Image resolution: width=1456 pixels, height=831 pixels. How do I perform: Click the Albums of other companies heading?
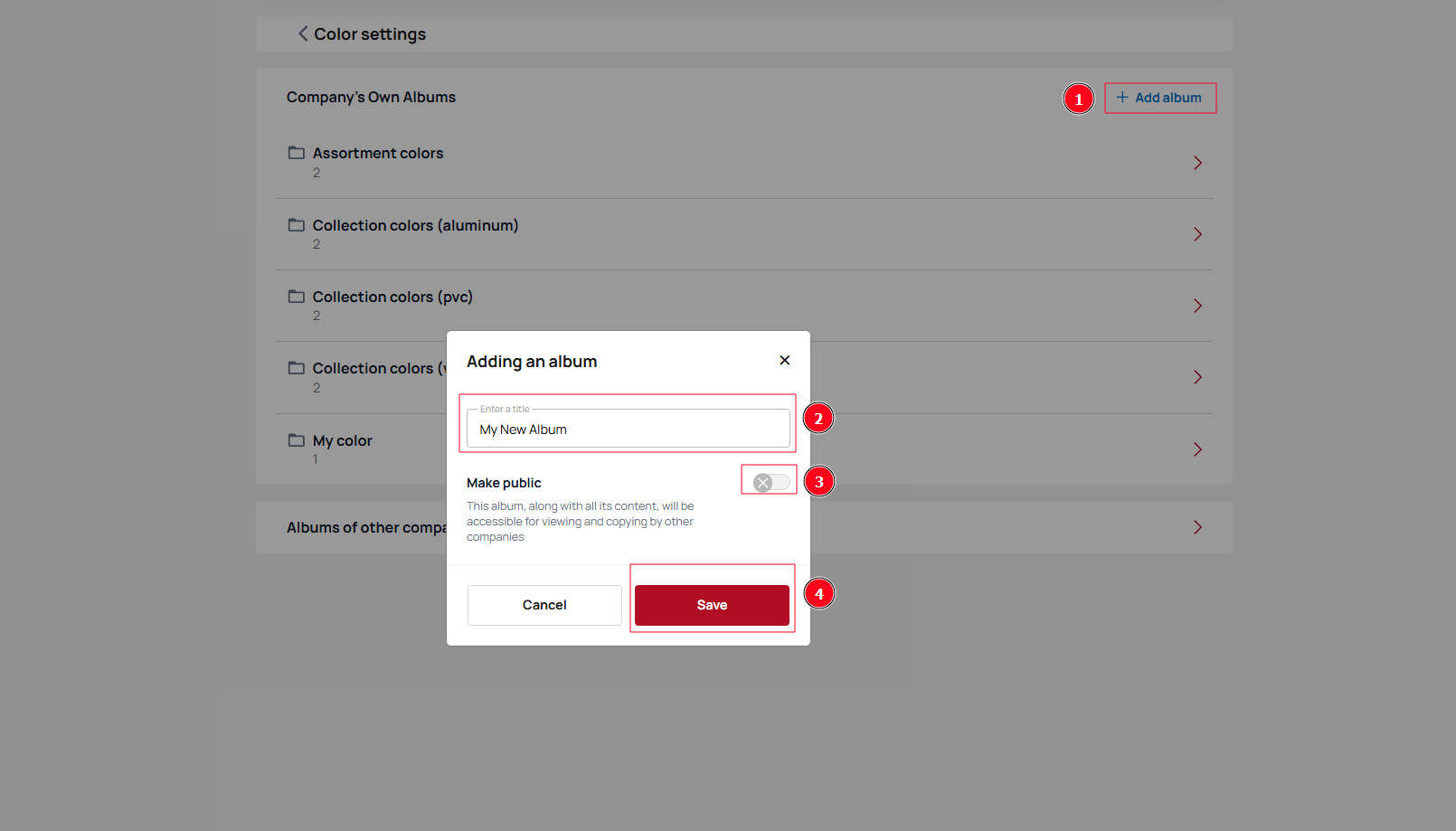click(x=366, y=527)
